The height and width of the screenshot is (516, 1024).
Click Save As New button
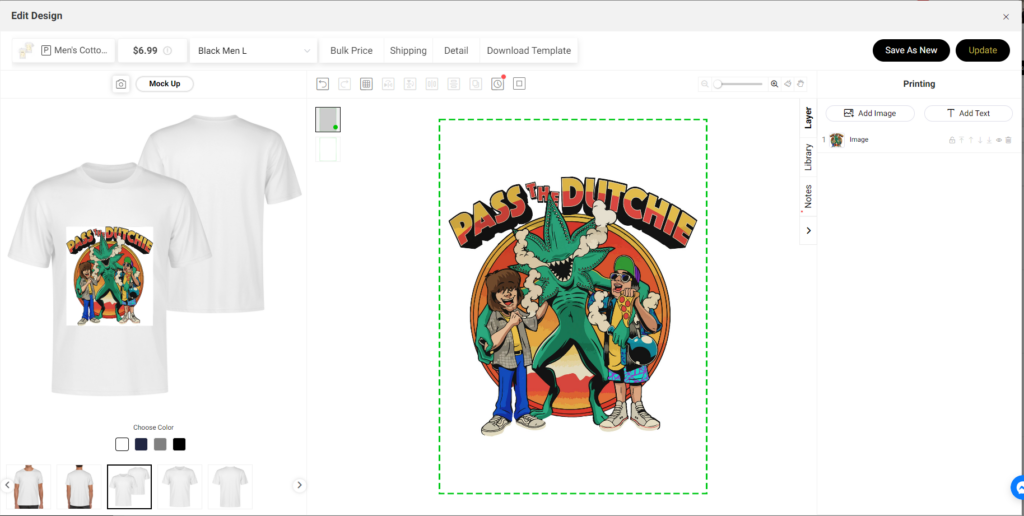coord(911,50)
